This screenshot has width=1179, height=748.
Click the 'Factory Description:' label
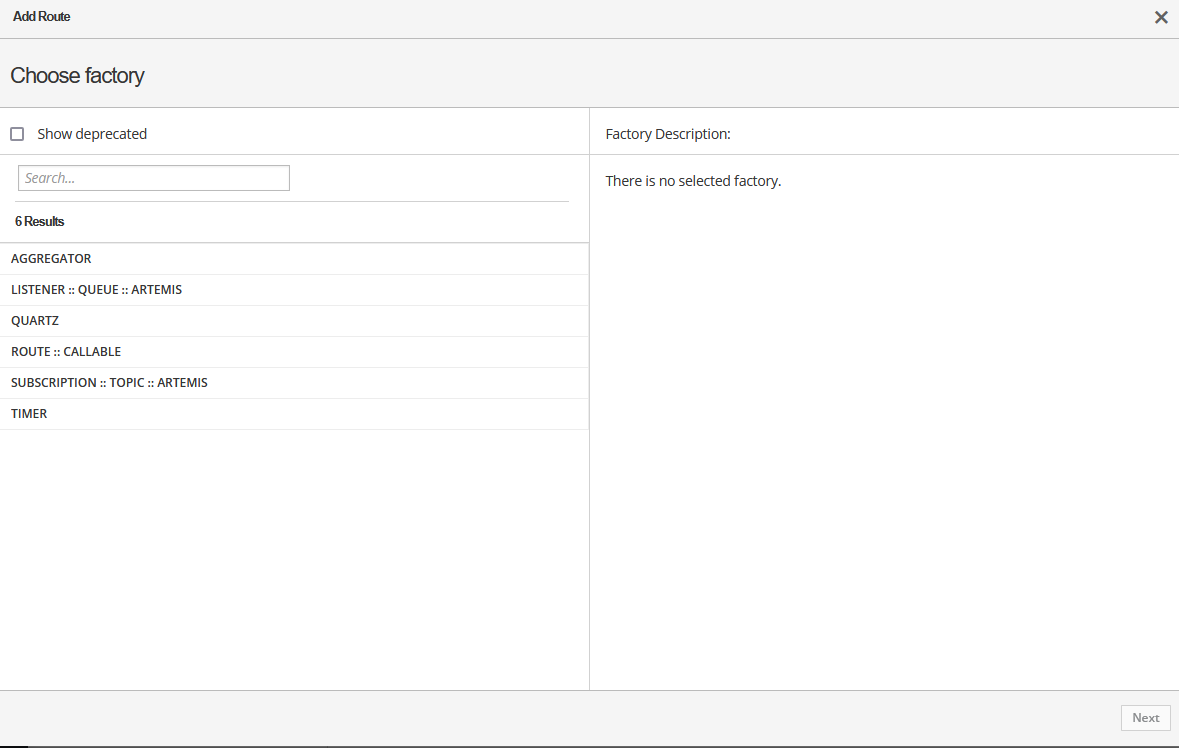pos(668,134)
